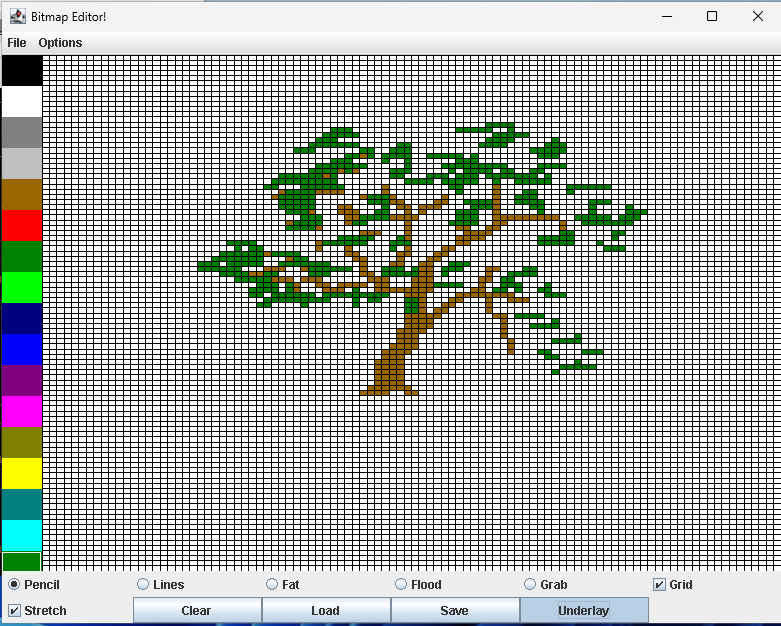Pick the bright lime green swatch
781x626 pixels.
(x=22, y=287)
